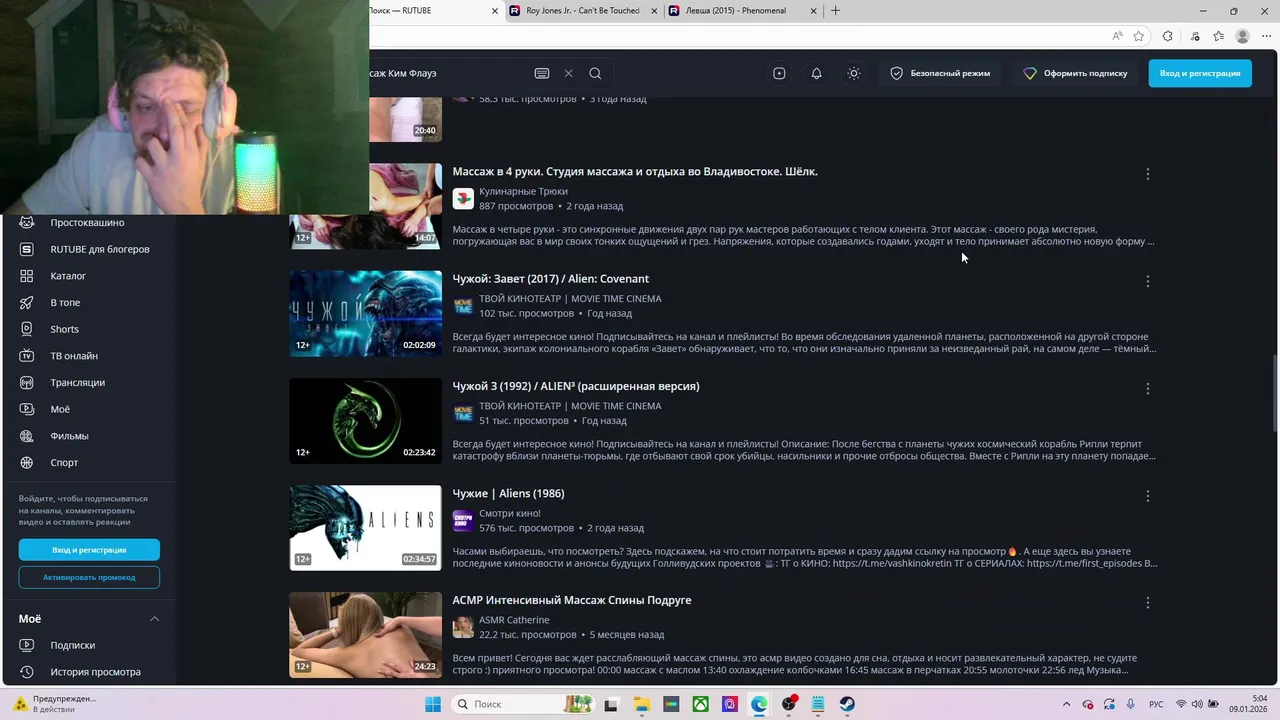Click the Read aloud icon in address bar
Image resolution: width=1280 pixels, height=720 pixels.
tap(1117, 36)
